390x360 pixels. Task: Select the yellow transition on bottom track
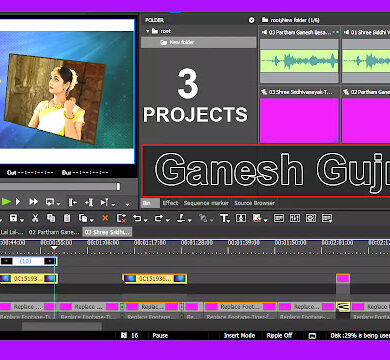click(x=343, y=307)
